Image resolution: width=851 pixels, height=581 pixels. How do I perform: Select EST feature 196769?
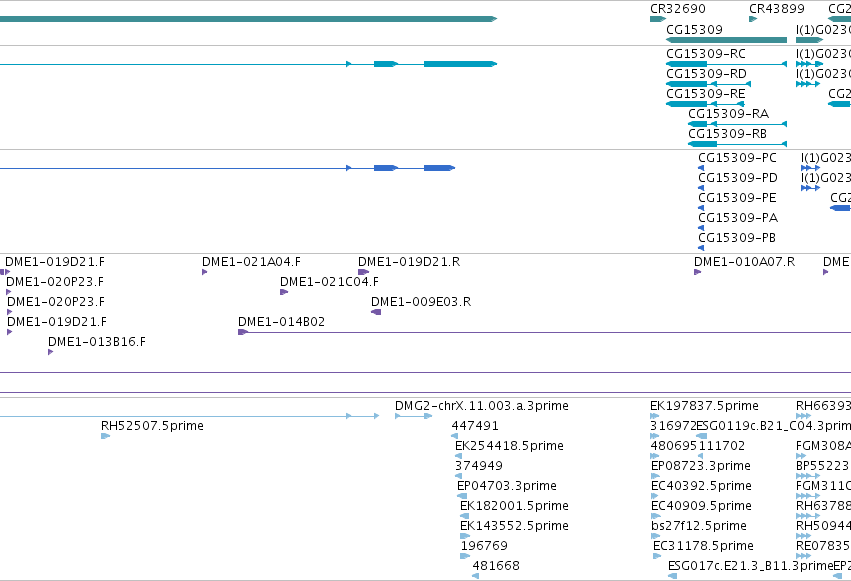[x=484, y=547]
